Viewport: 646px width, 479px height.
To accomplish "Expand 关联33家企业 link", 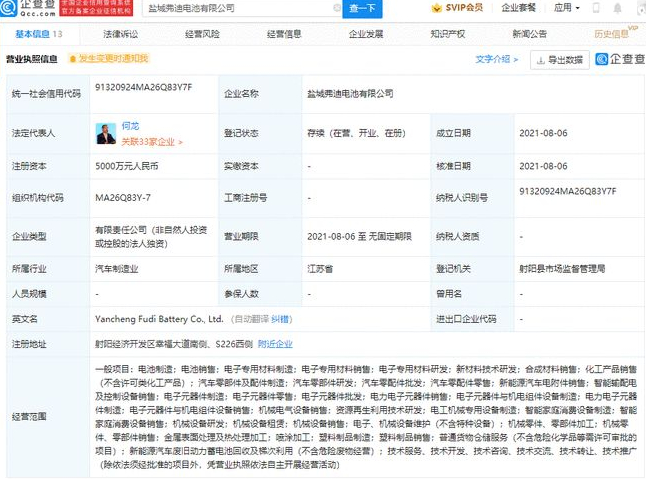I will [x=152, y=142].
